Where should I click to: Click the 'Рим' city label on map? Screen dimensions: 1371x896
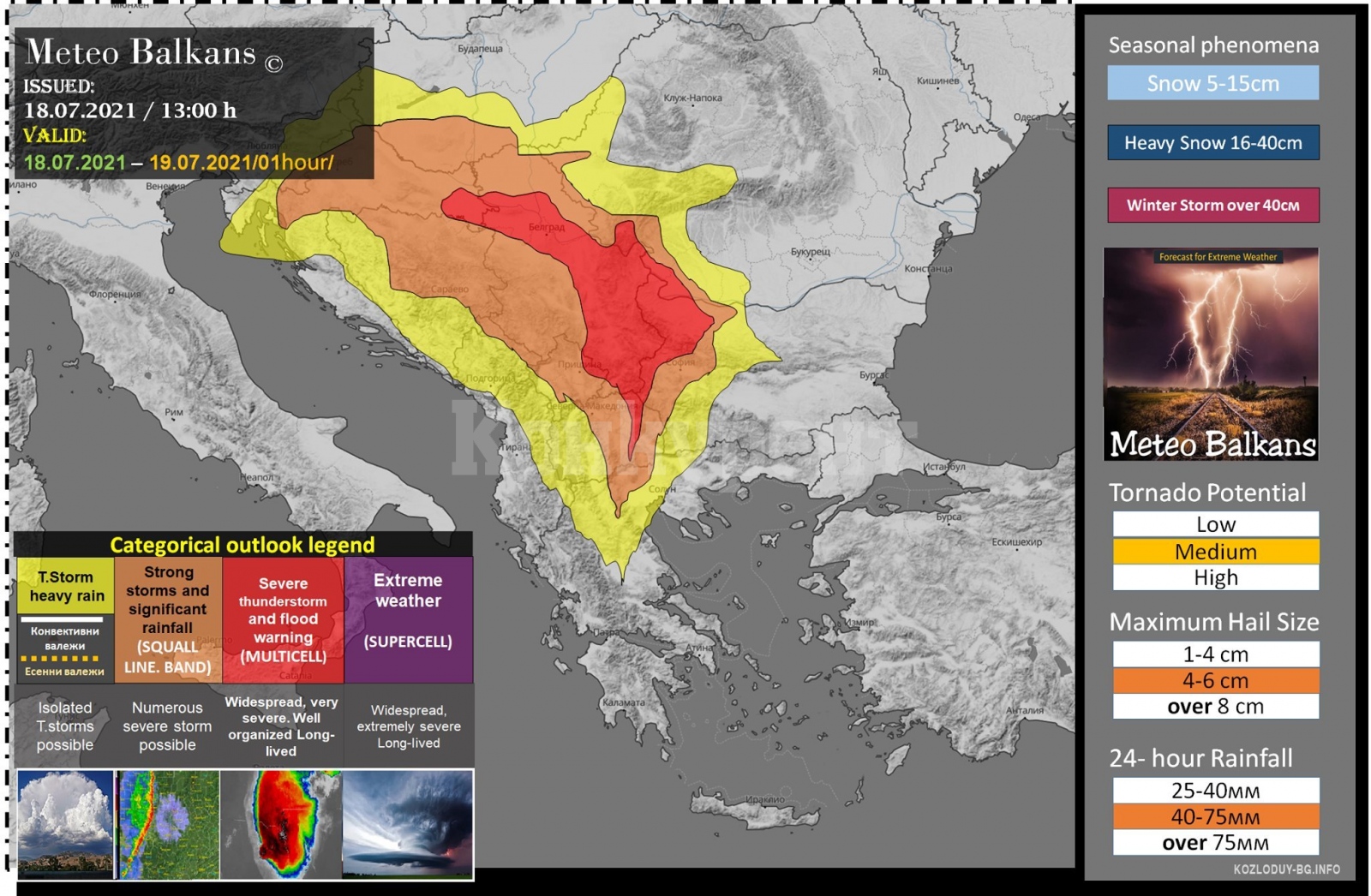[x=174, y=412]
